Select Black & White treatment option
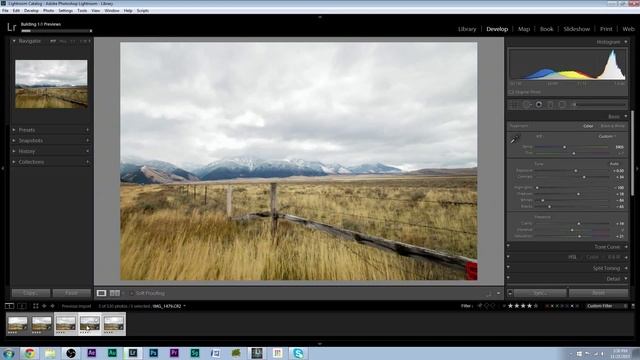The width and height of the screenshot is (640, 360). 613,126
